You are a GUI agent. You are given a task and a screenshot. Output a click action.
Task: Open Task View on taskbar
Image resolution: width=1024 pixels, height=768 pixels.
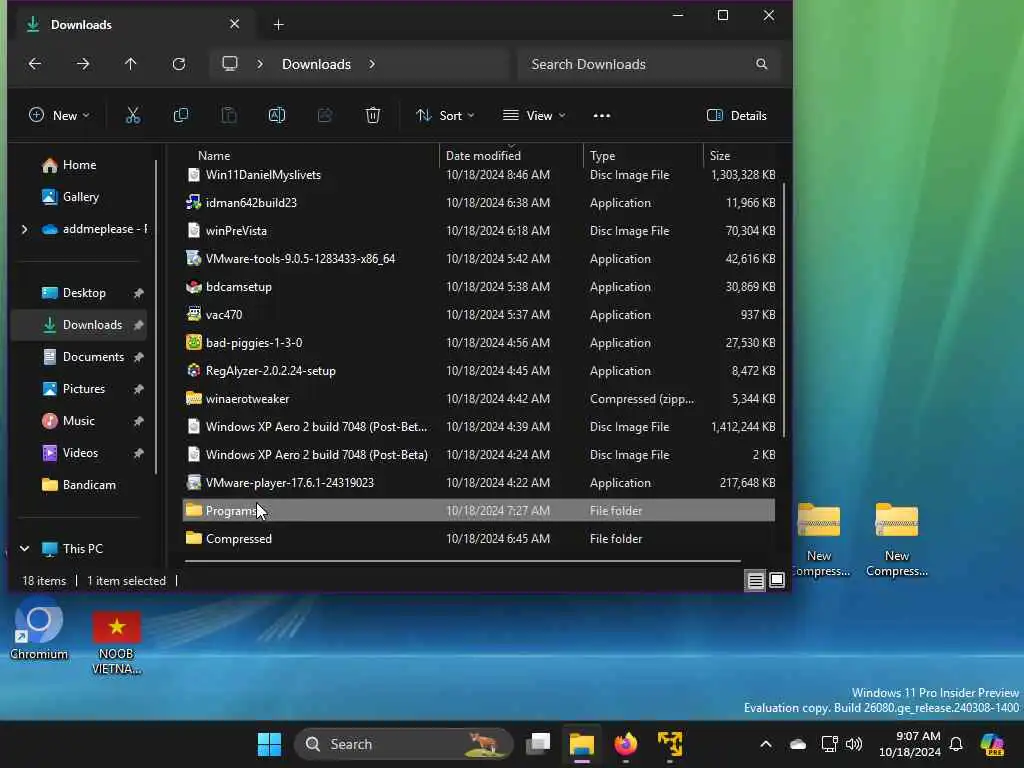coord(538,744)
